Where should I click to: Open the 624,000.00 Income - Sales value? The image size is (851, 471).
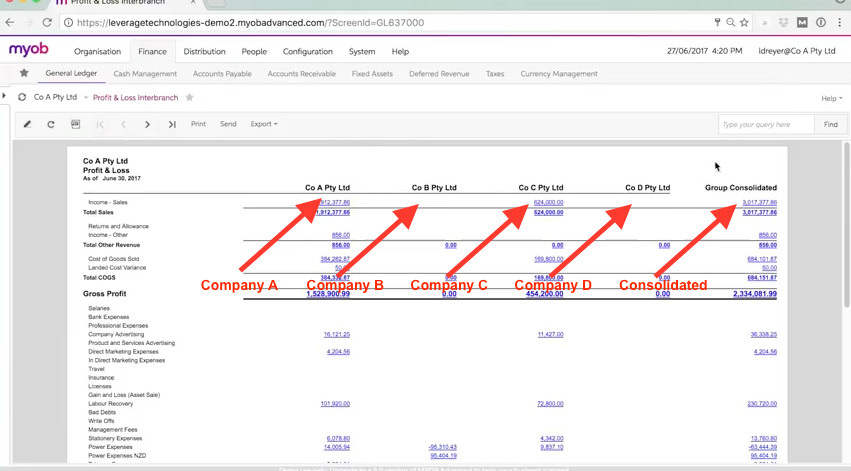[548, 202]
